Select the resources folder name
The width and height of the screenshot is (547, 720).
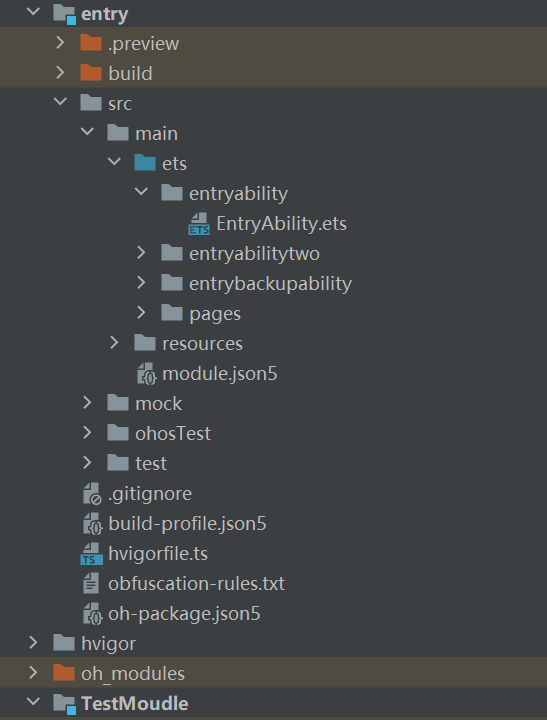coord(203,343)
